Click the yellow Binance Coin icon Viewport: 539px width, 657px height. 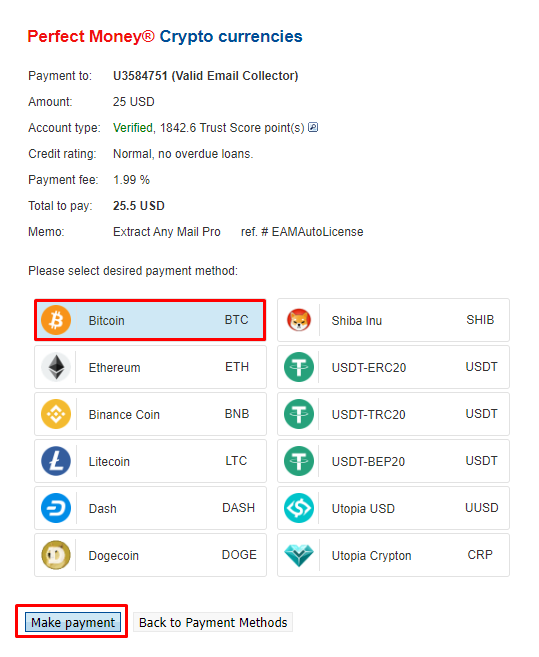(x=56, y=414)
